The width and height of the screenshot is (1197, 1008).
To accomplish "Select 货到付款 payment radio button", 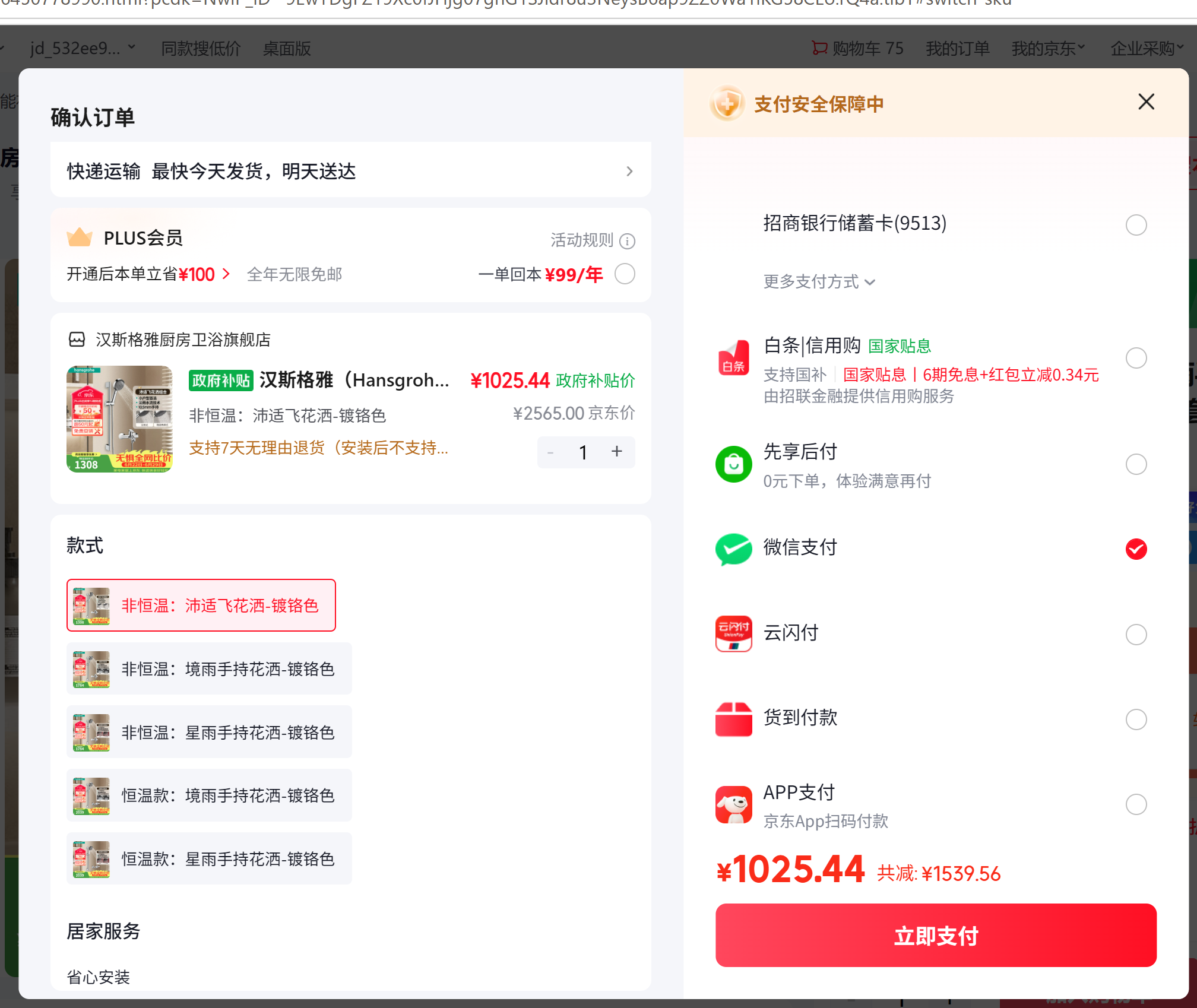I will coord(1136,719).
